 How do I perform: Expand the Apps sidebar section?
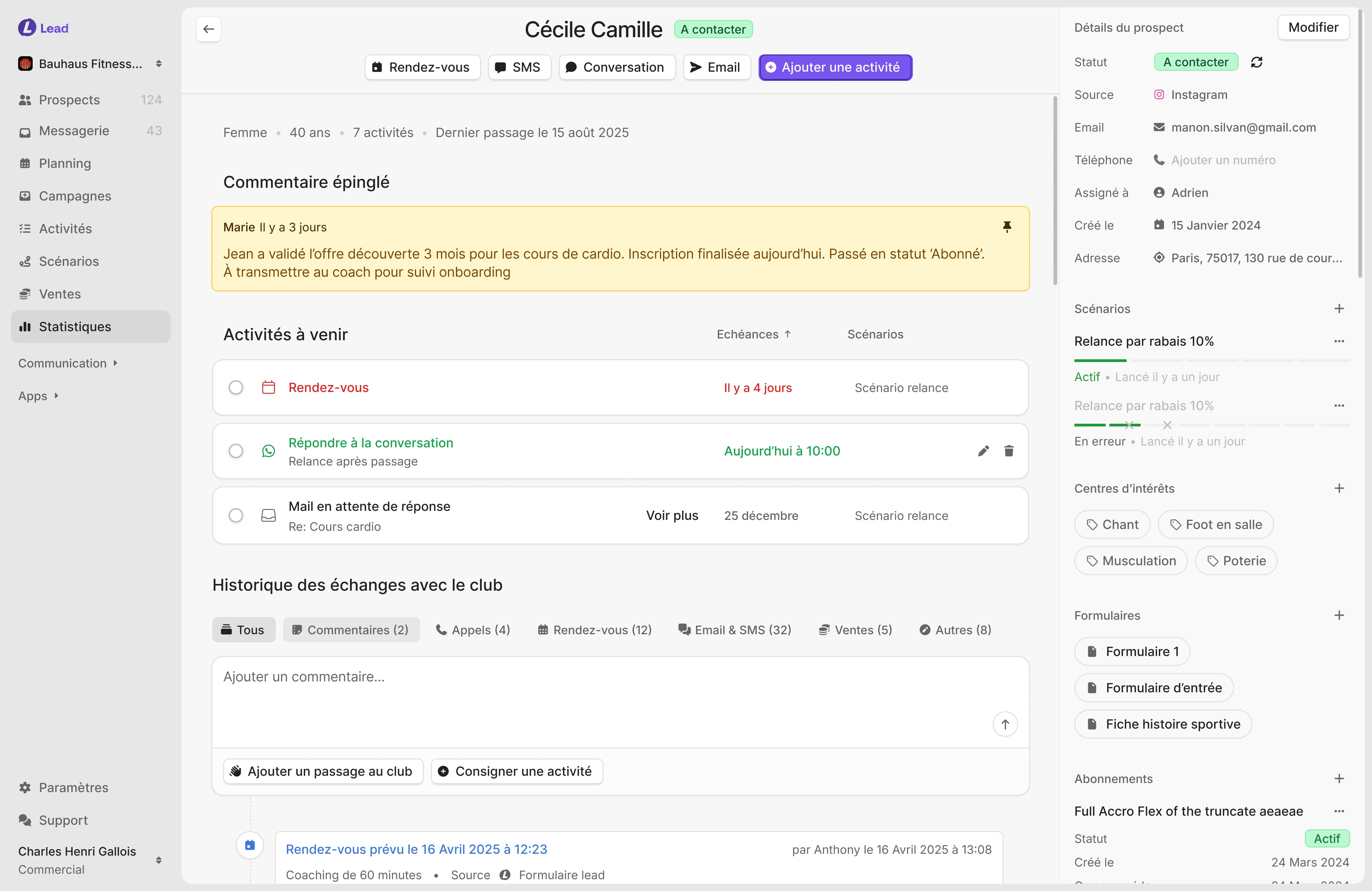[x=39, y=396]
